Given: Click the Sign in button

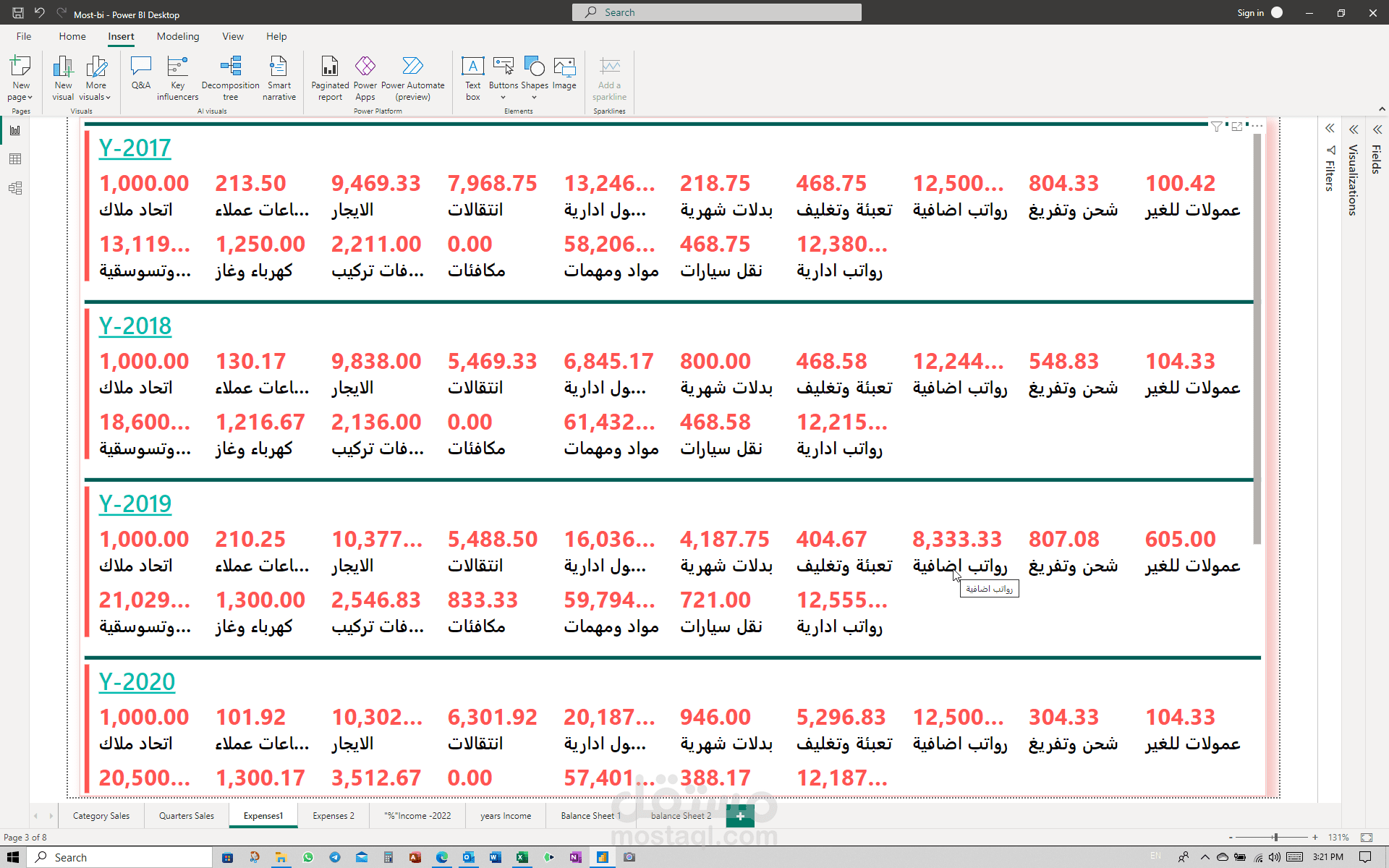Looking at the screenshot, I should pyautogui.click(x=1250, y=12).
